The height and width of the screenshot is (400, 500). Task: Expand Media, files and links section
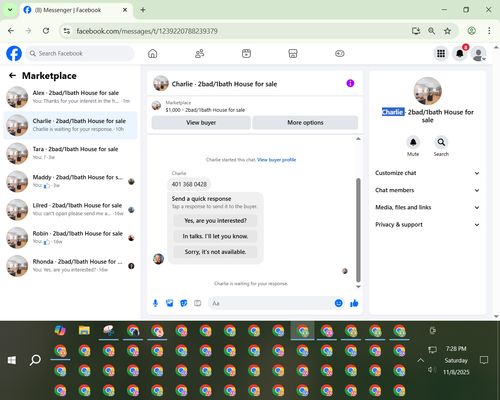pos(427,207)
